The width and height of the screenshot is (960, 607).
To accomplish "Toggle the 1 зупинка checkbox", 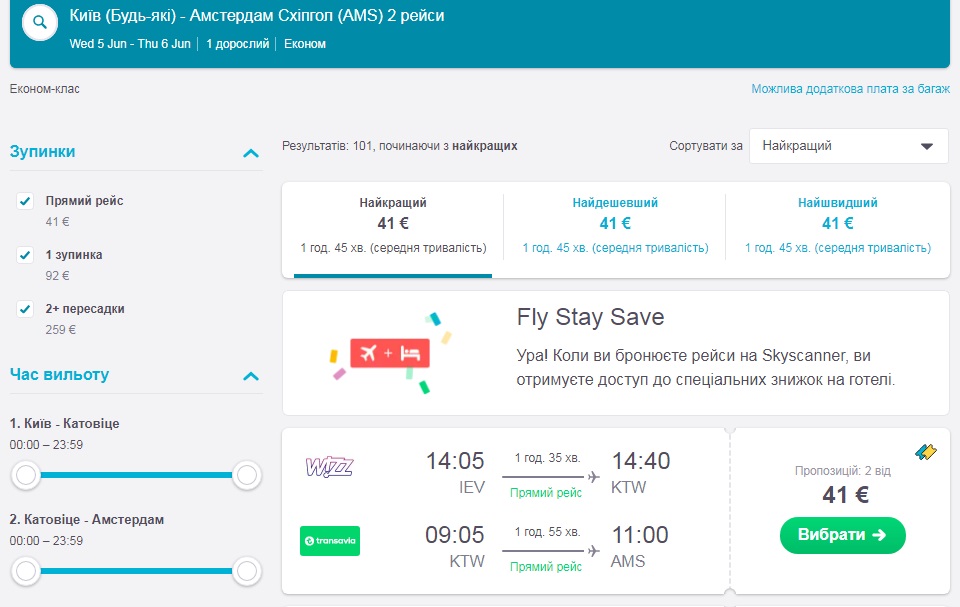I will pos(26,255).
